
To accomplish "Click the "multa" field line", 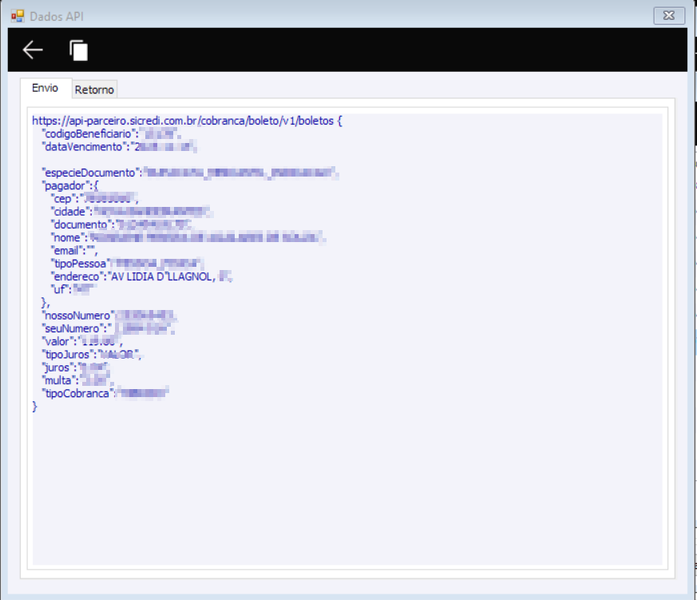I will click(77, 380).
